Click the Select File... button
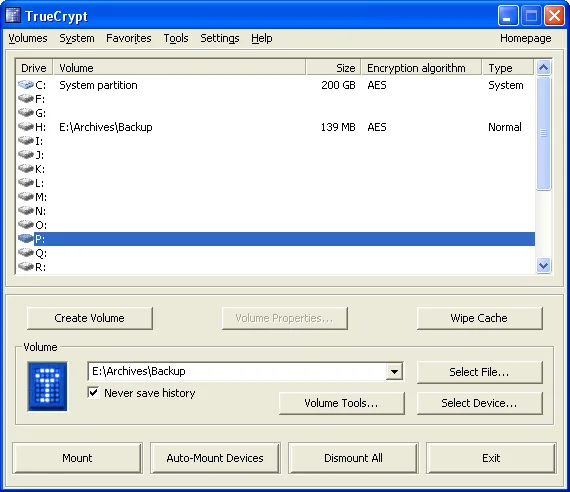 (479, 372)
